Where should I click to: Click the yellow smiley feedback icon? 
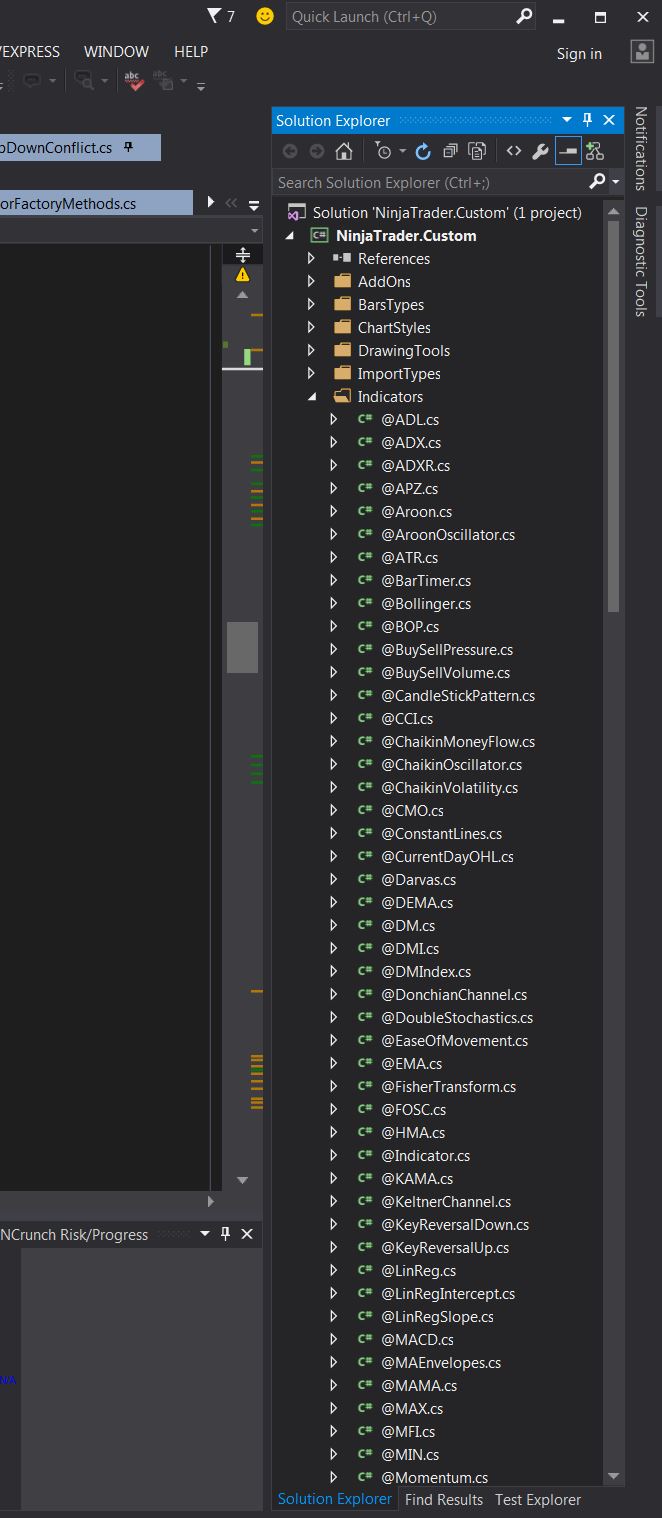point(265,16)
